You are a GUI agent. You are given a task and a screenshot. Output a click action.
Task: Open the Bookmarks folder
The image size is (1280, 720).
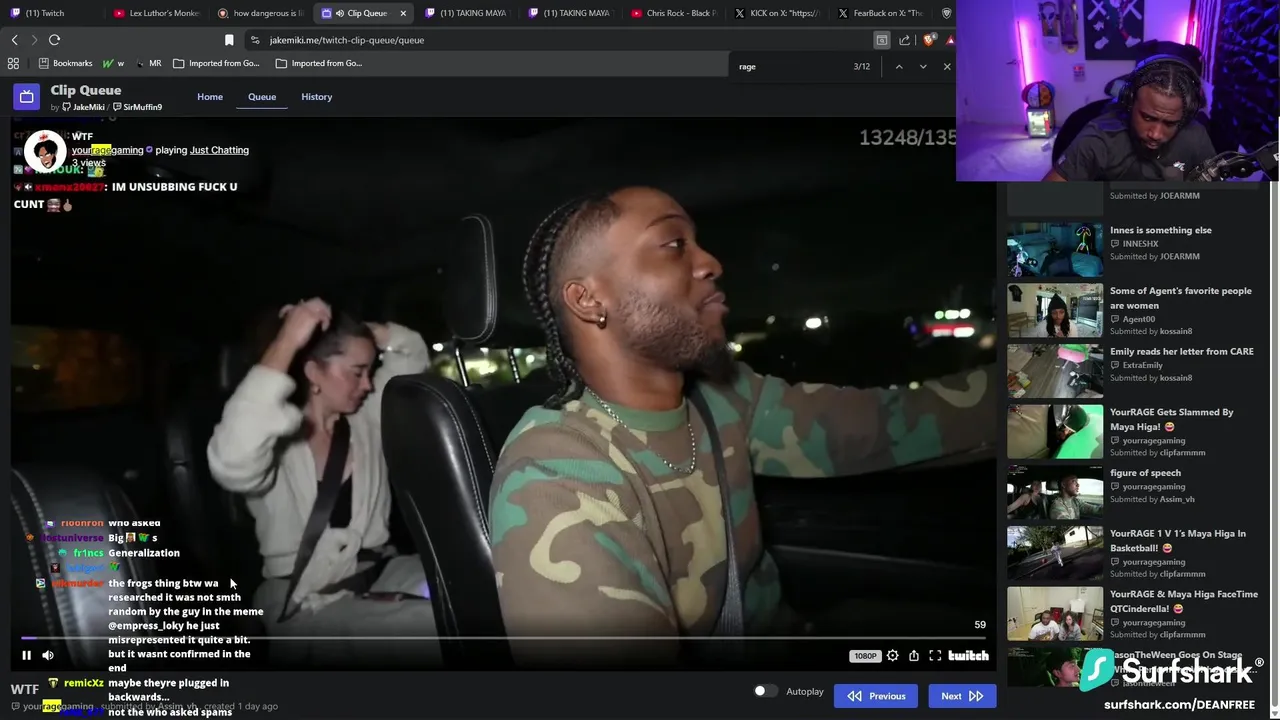pos(65,63)
